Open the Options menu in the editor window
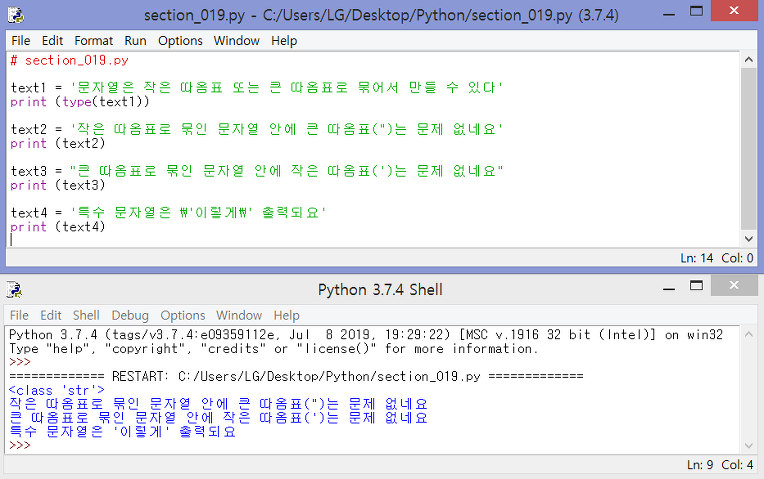 (x=180, y=40)
